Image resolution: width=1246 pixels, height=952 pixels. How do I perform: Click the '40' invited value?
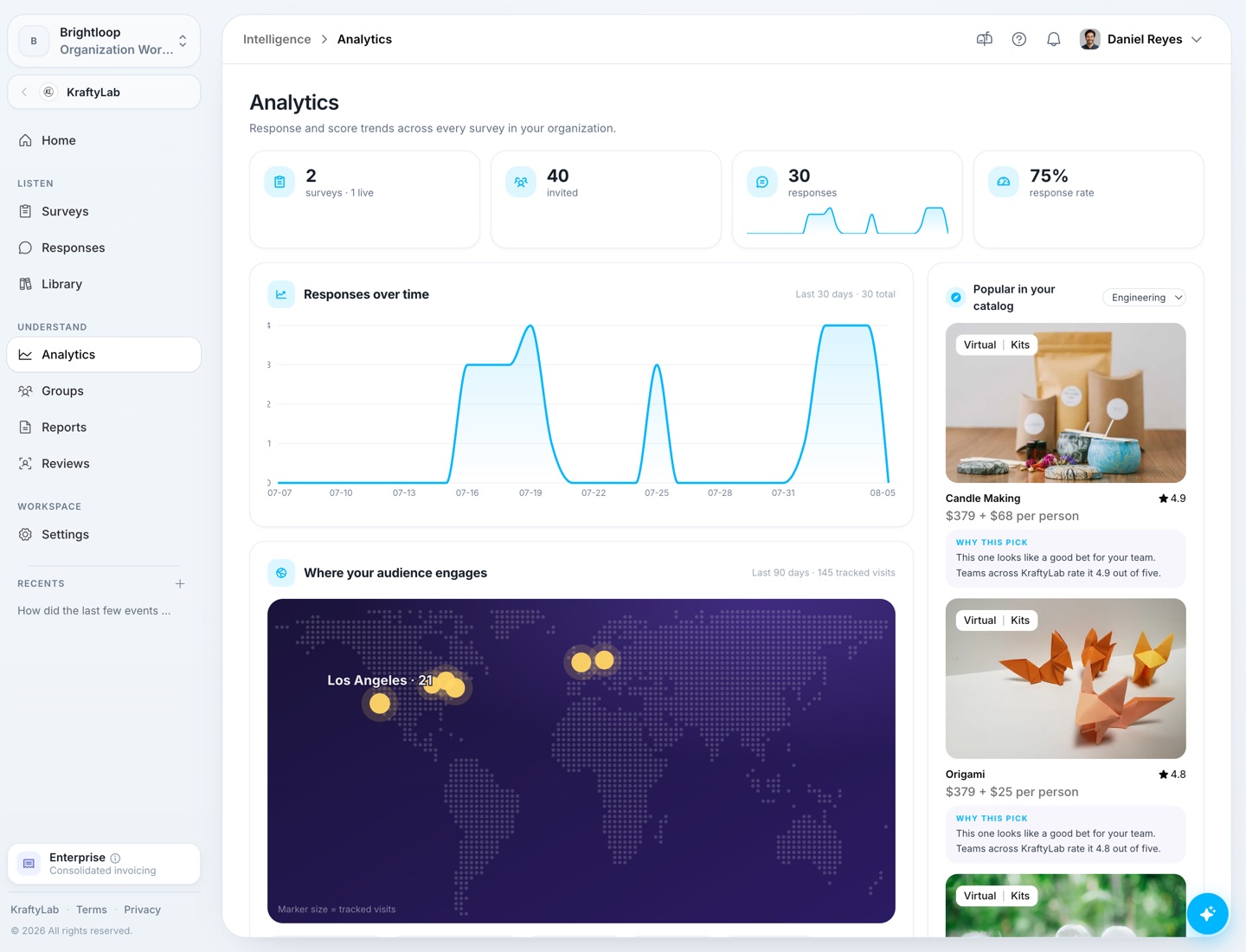pos(558,176)
